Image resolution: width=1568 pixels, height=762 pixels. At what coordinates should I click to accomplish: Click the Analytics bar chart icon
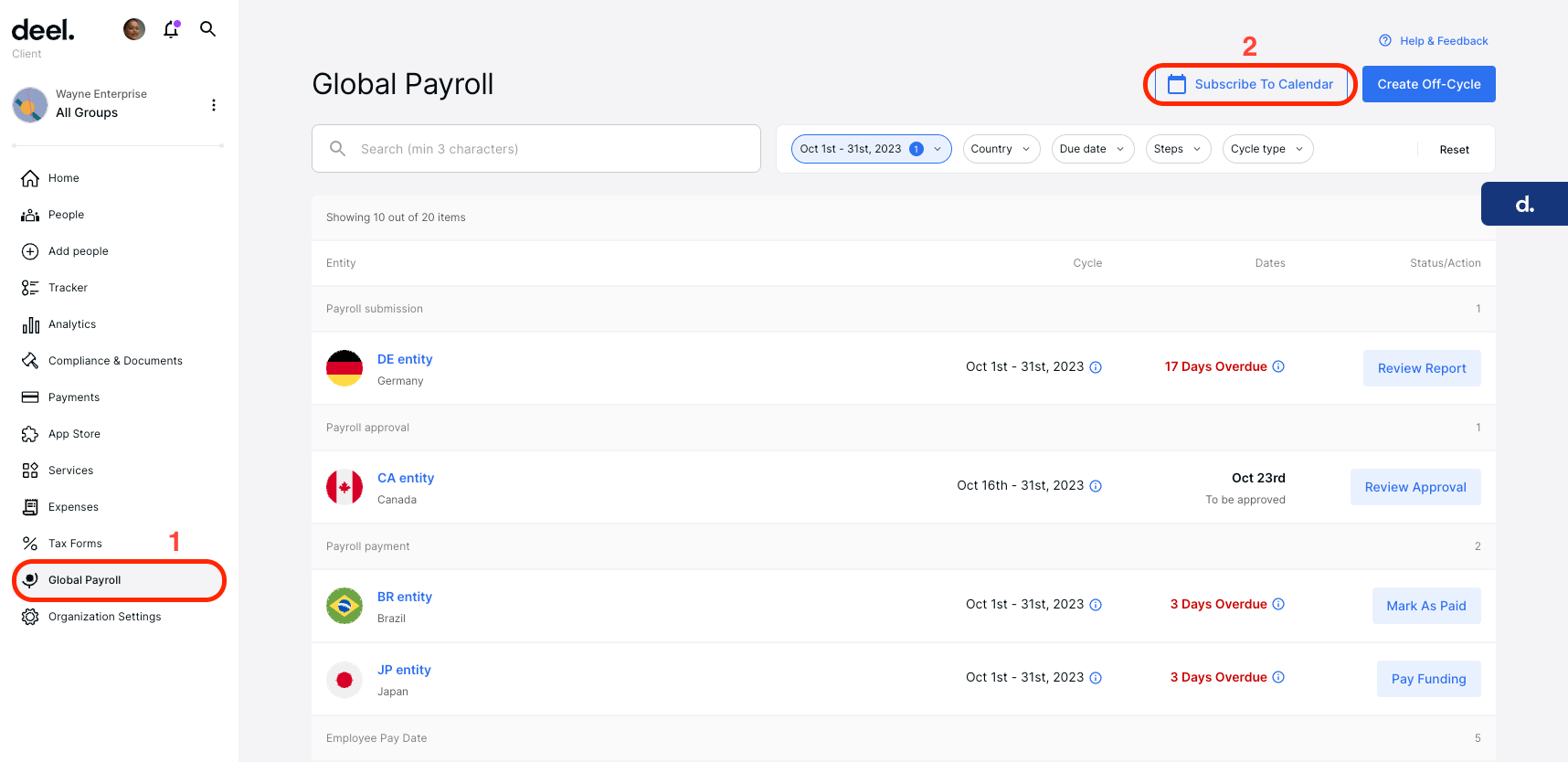pyautogui.click(x=30, y=324)
